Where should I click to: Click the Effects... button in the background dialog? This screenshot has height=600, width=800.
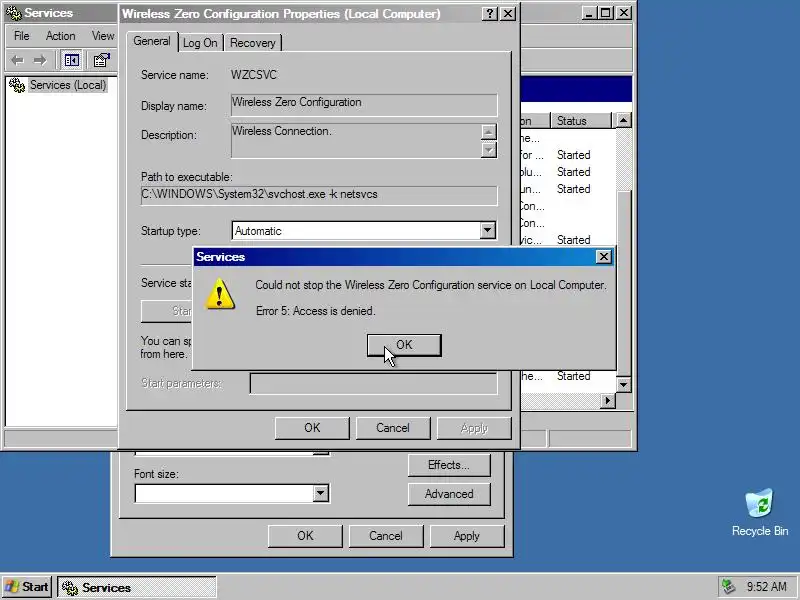click(x=449, y=465)
